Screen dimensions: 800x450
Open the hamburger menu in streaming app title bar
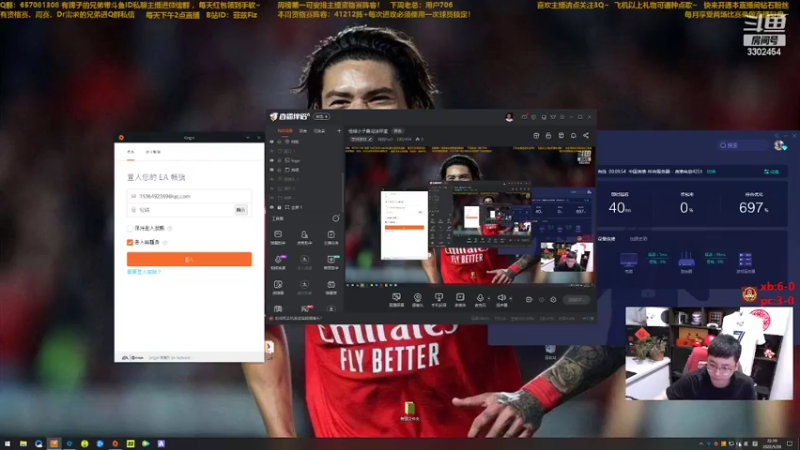[x=562, y=117]
